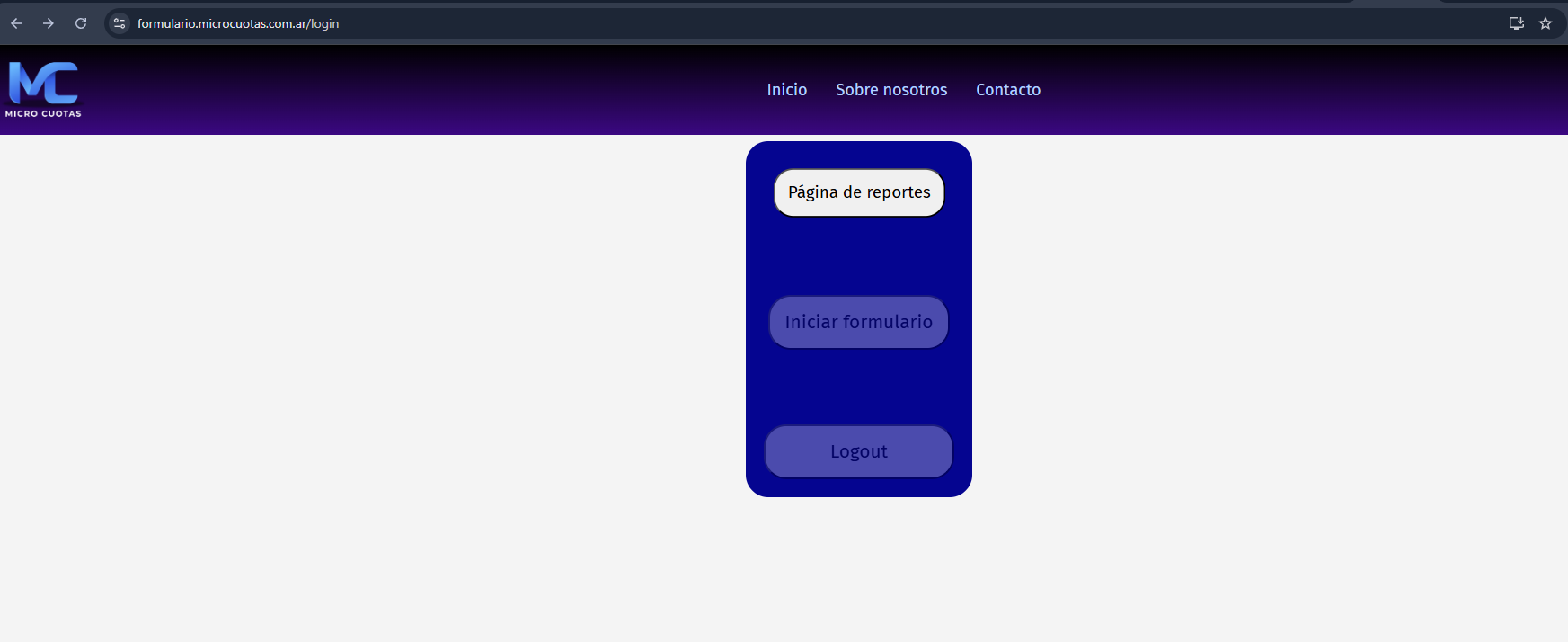The image size is (1568, 642).
Task: Open the Contacto navigation link
Action: (x=1008, y=90)
